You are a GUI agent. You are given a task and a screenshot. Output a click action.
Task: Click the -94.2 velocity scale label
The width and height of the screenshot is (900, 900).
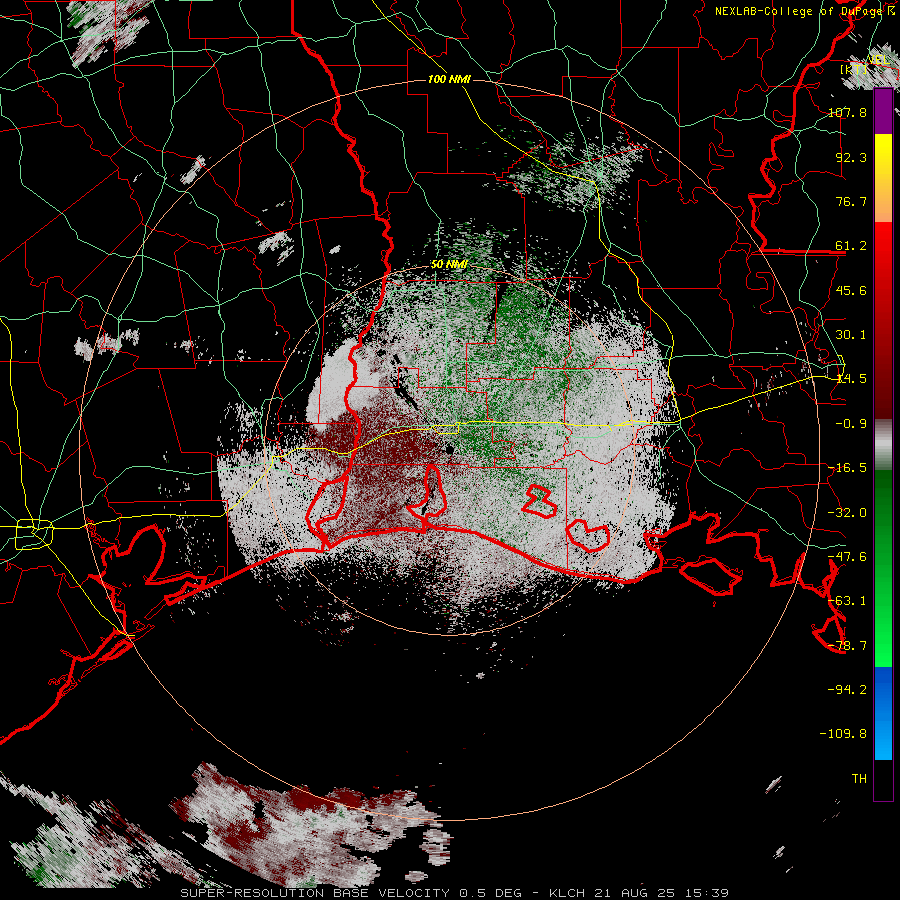tap(847, 690)
